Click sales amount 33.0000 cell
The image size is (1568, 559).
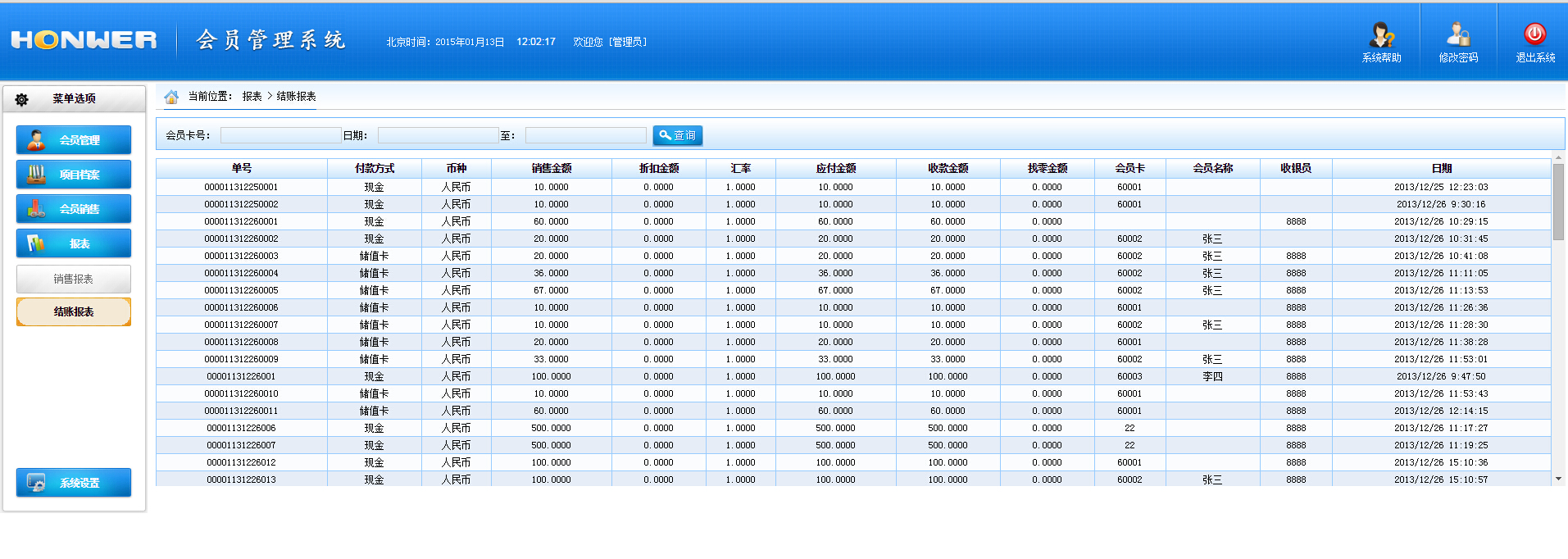click(551, 359)
